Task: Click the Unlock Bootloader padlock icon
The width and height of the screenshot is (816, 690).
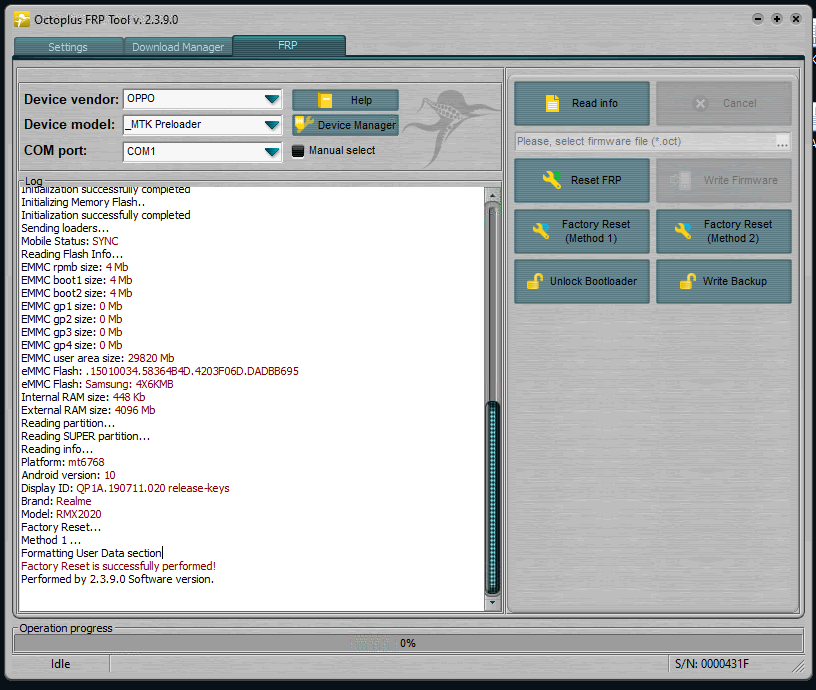Action: (535, 281)
